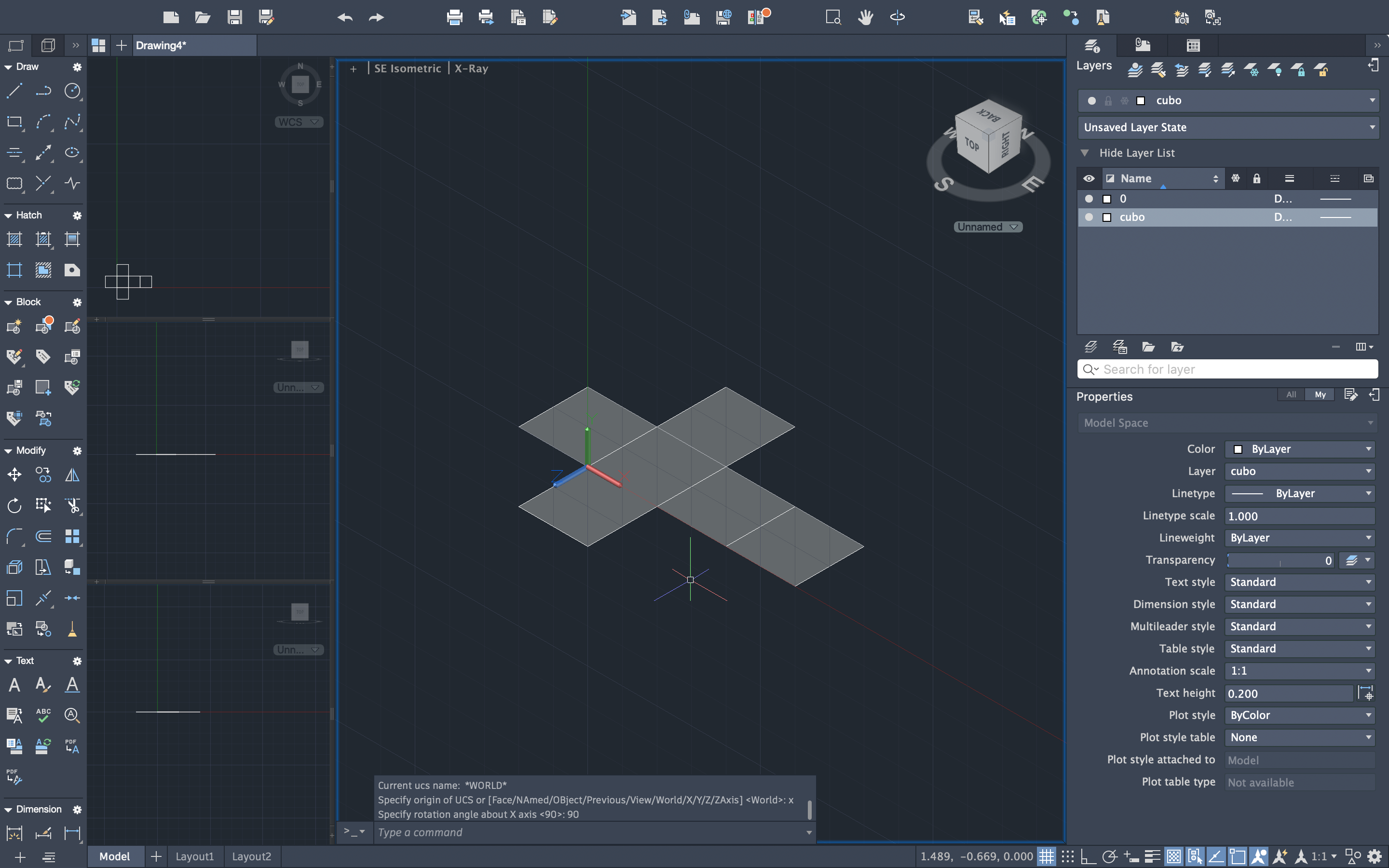The image size is (1389, 868).
Task: Toggle polar tracking in status bar
Action: [1109, 856]
